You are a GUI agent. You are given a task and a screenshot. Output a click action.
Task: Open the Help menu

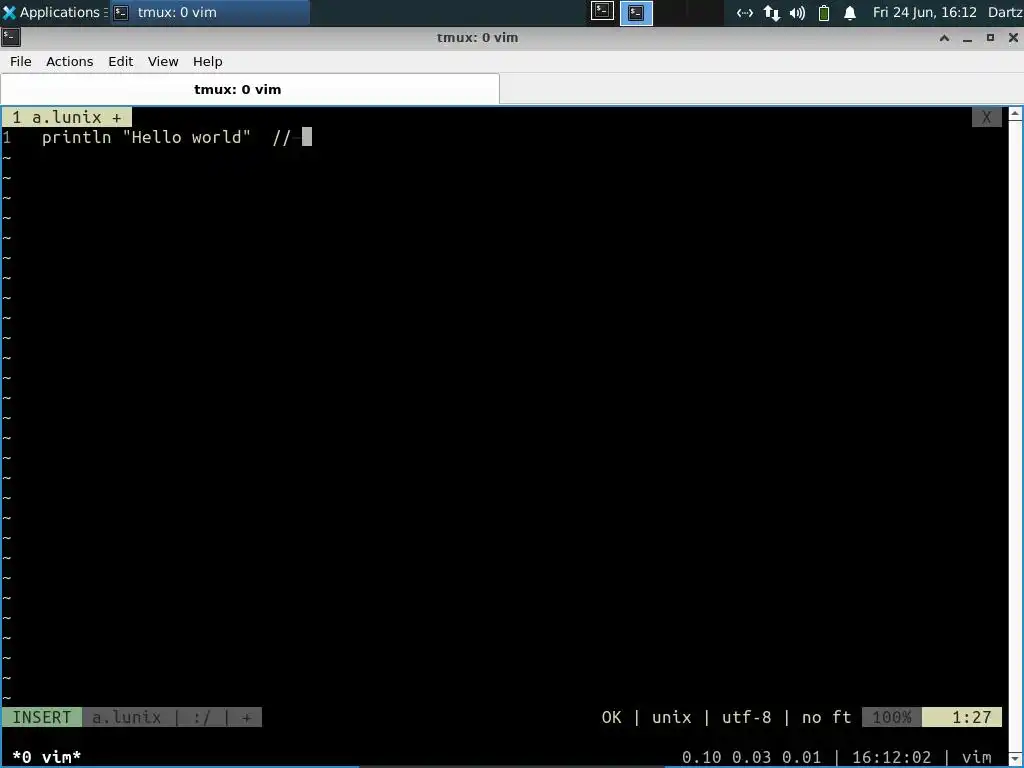208,61
